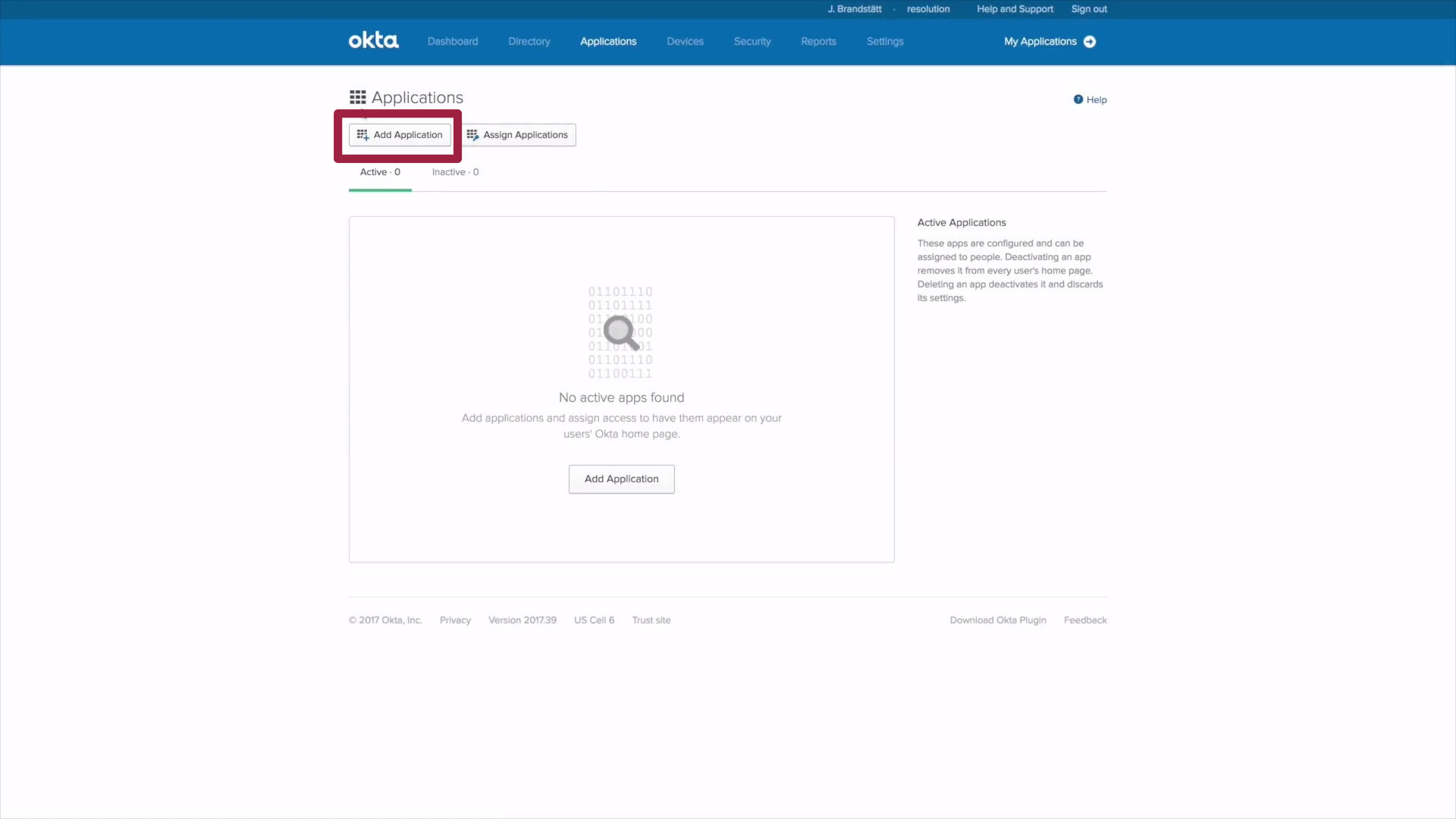This screenshot has height=819, width=1456.
Task: Click © 2017 Okta, Inc. text
Action: coord(385,620)
